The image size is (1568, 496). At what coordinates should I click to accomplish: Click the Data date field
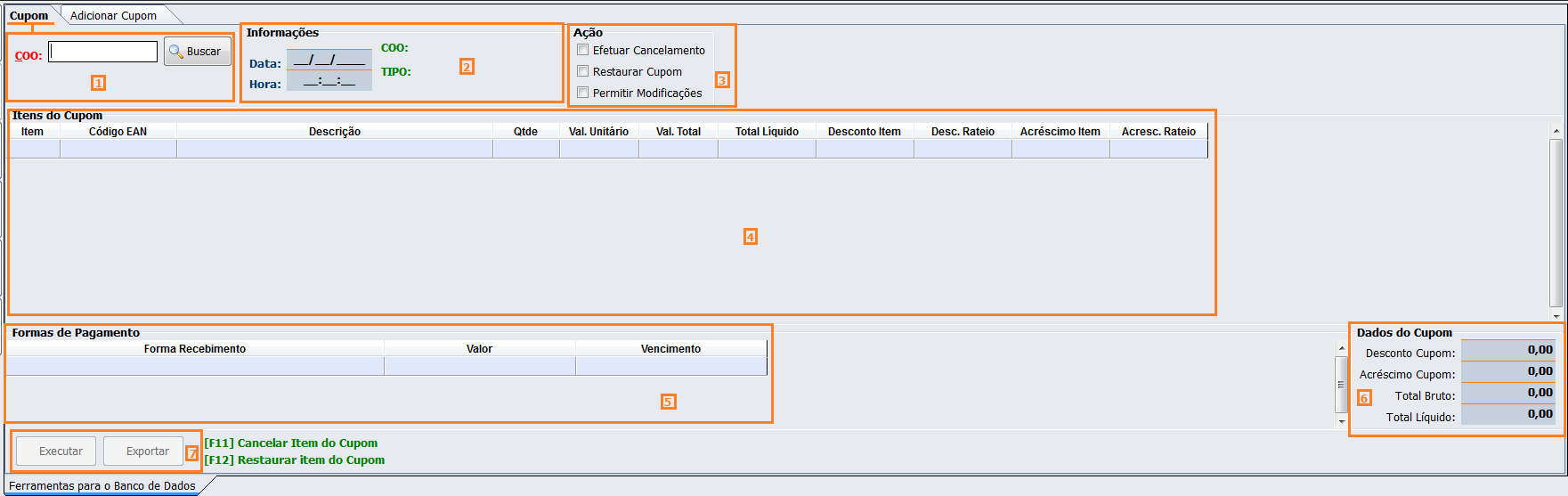pyautogui.click(x=329, y=60)
